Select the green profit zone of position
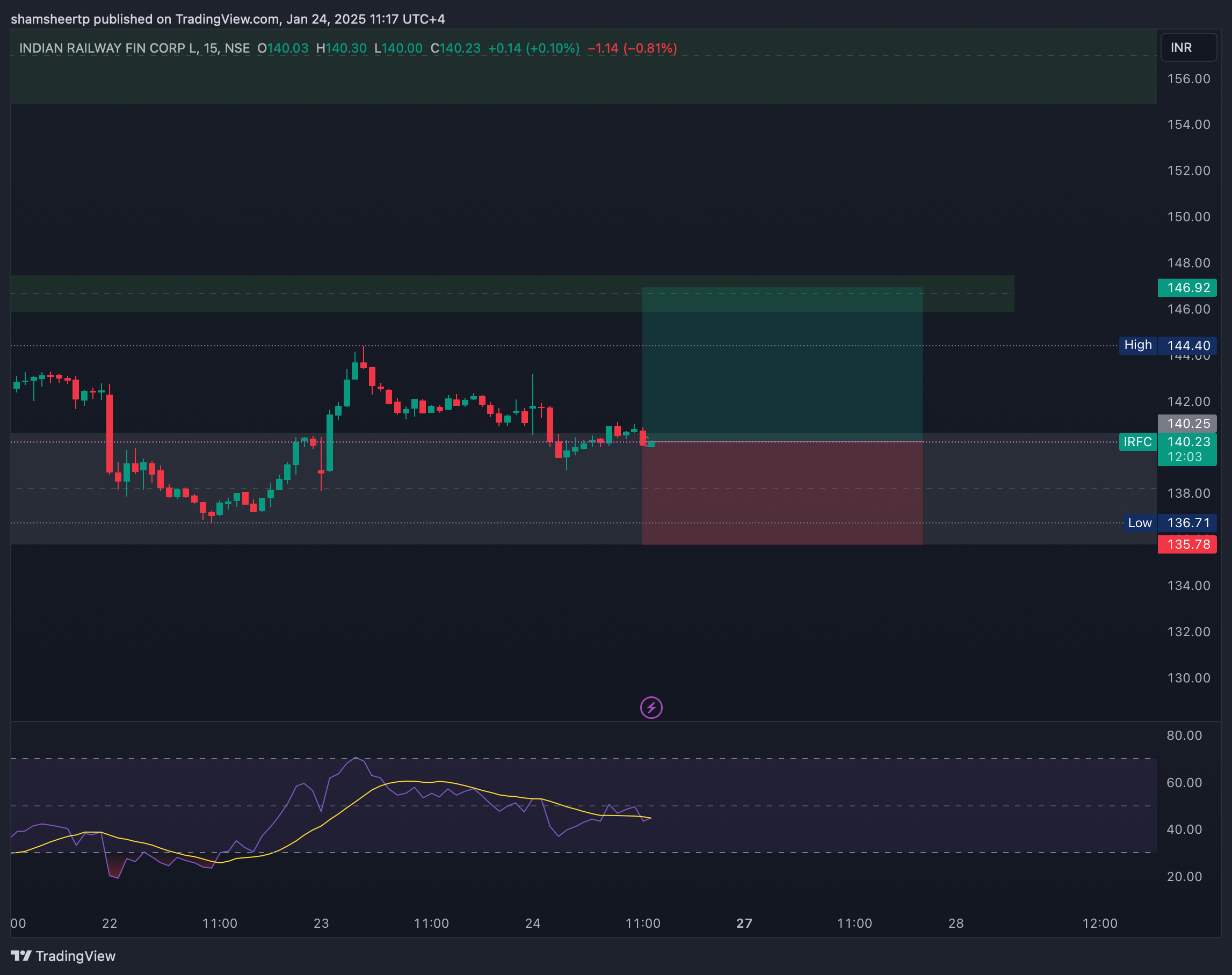This screenshot has width=1232, height=975. tap(782, 364)
